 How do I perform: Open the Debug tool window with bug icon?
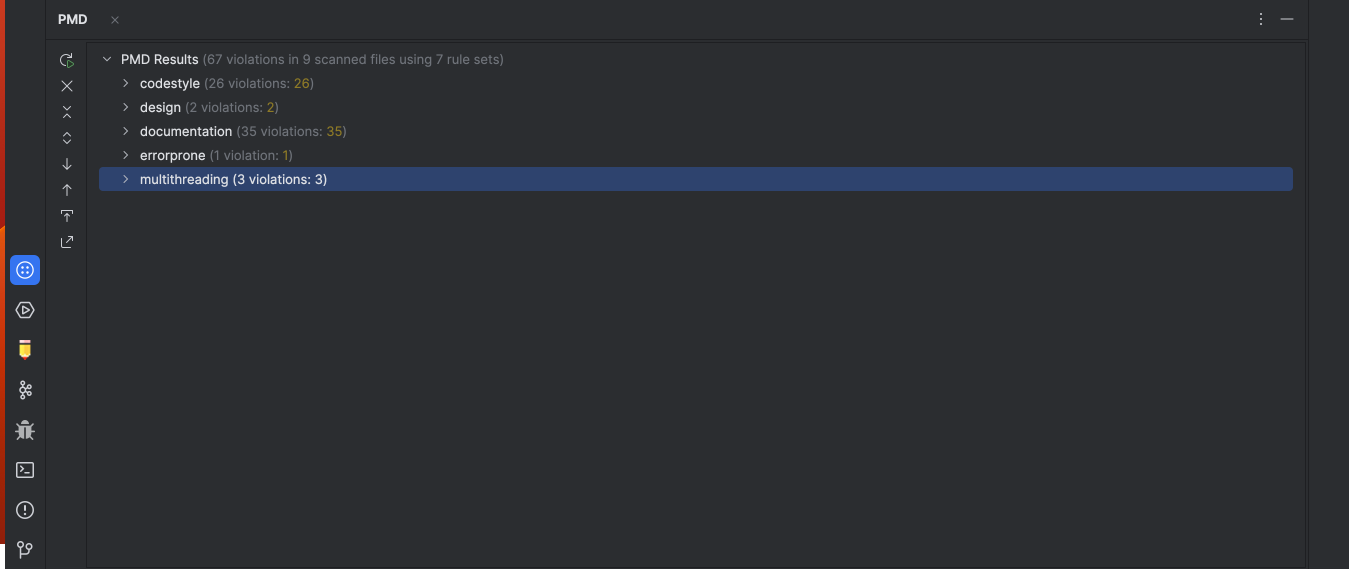pos(25,430)
